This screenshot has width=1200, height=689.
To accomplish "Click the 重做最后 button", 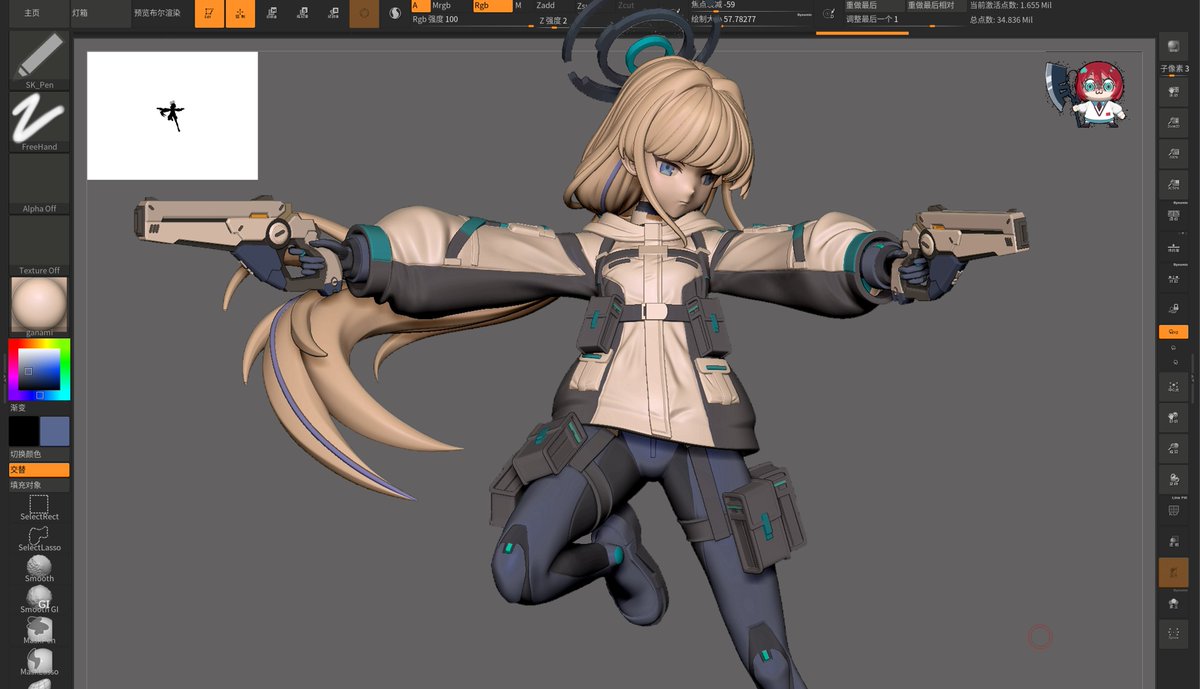I will 874,6.
